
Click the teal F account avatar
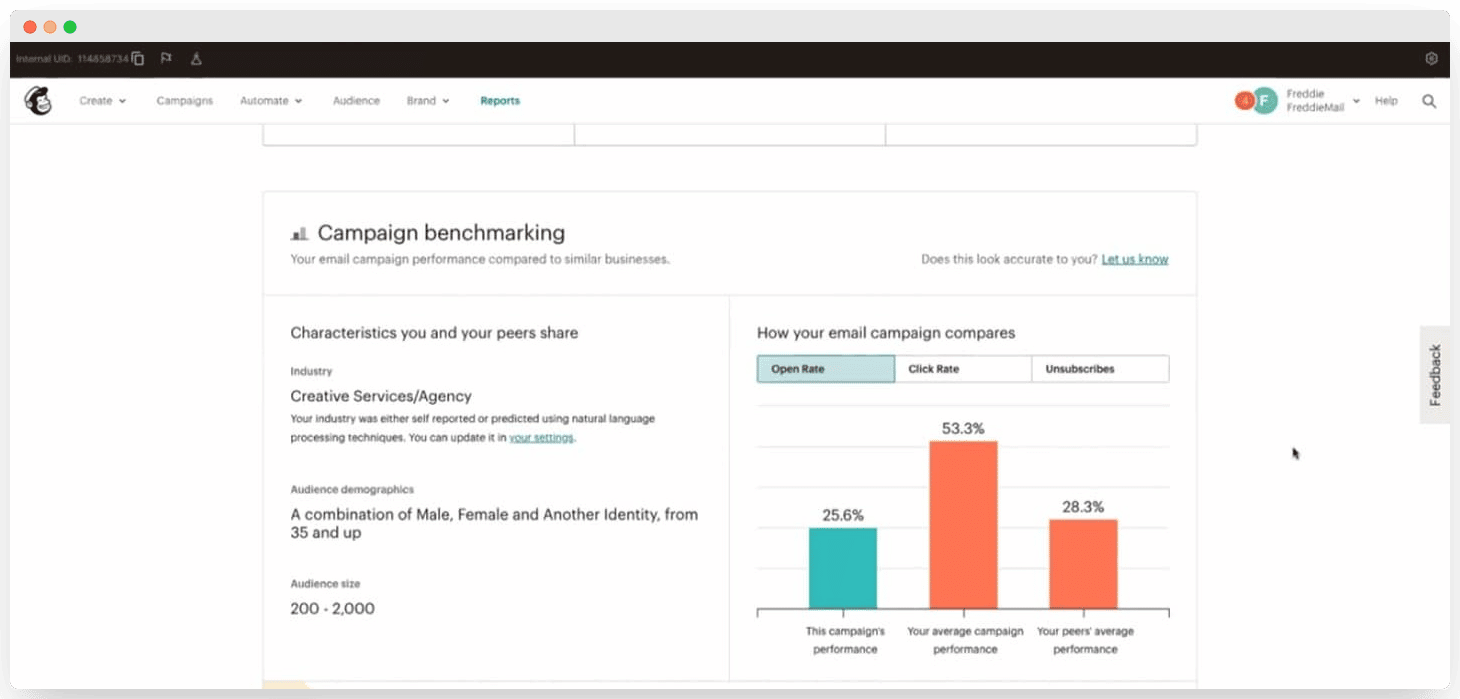pos(1265,100)
